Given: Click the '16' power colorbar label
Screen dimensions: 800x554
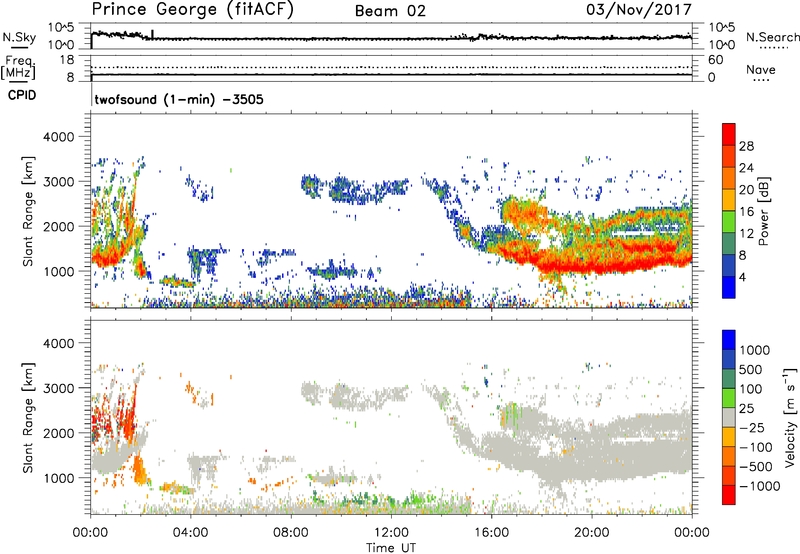Looking at the screenshot, I should [746, 212].
